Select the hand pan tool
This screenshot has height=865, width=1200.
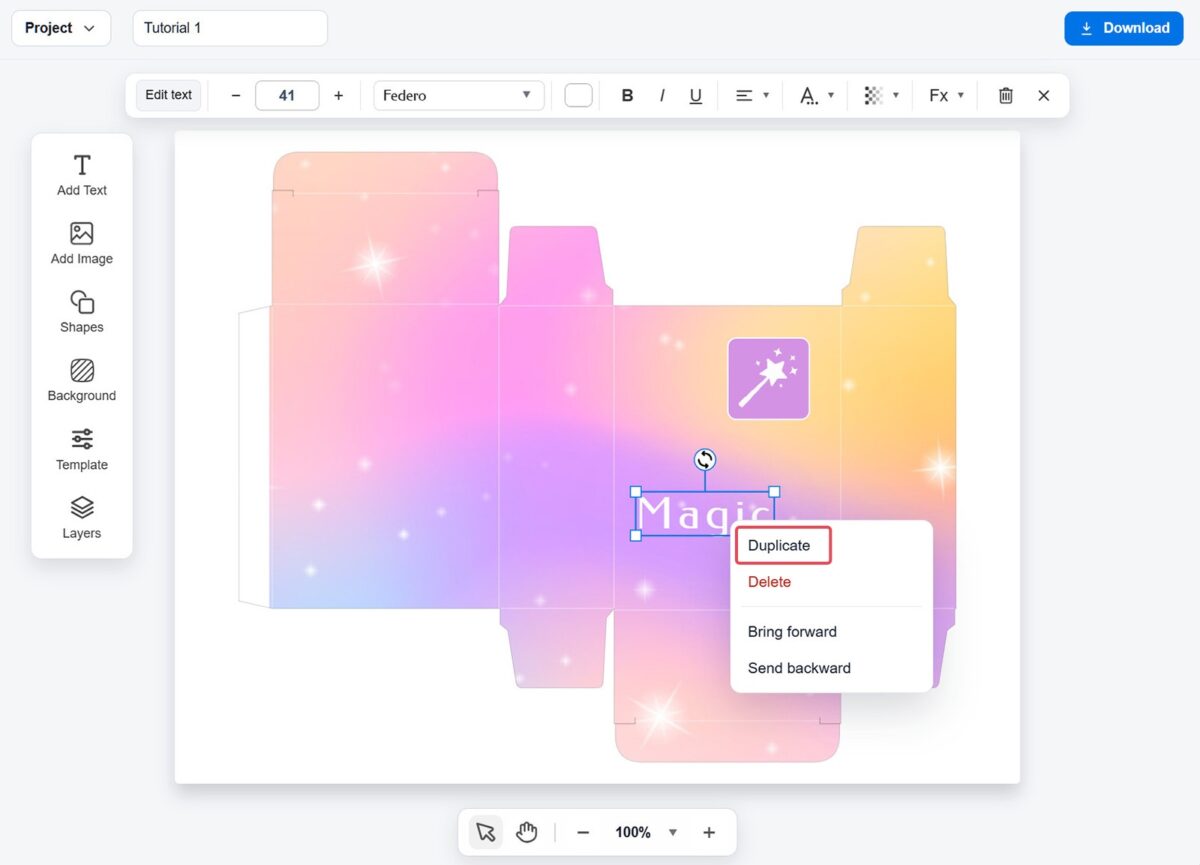pos(527,832)
